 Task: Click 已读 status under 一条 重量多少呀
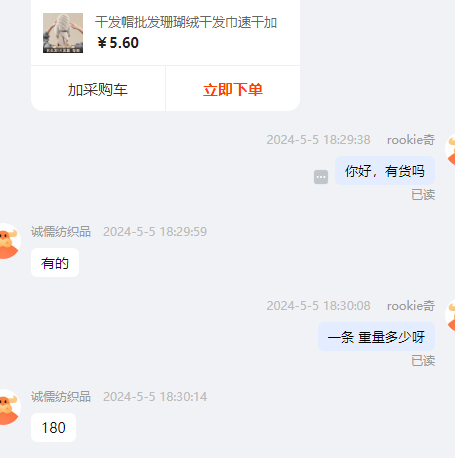(423, 361)
